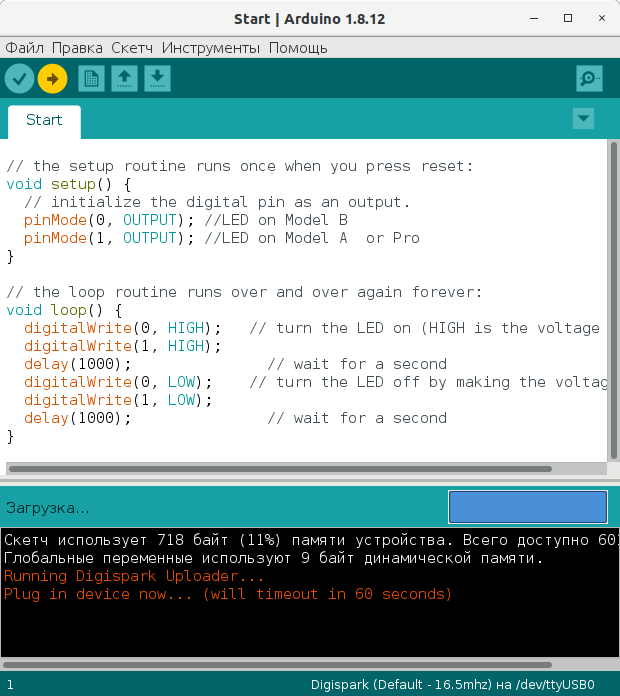The height and width of the screenshot is (696, 620).
Task: Open the Файл menu
Action: point(24,48)
